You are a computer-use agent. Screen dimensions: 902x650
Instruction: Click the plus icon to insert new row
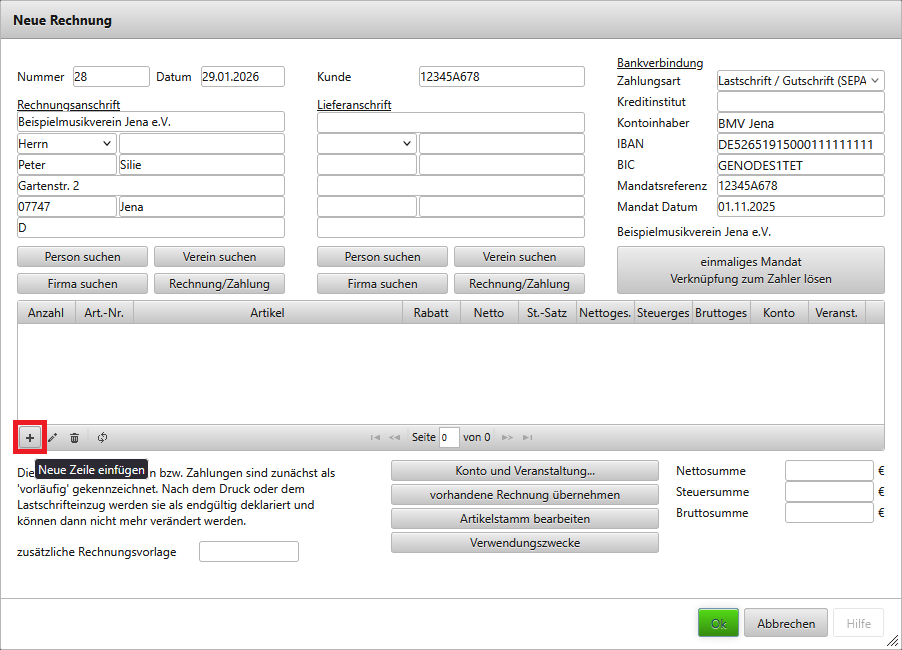click(30, 437)
